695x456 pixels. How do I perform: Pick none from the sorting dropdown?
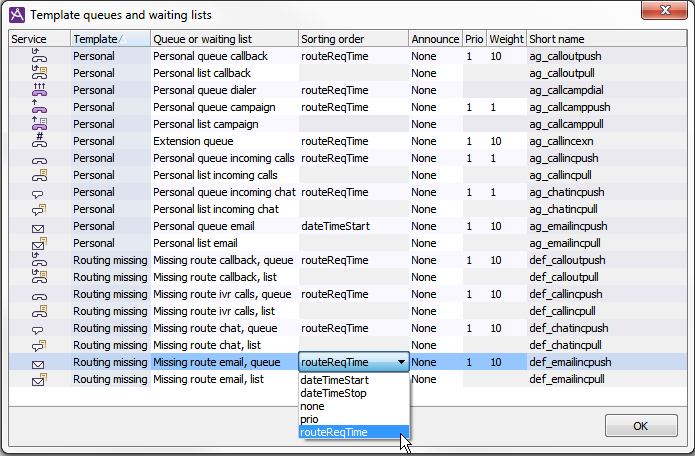pyautogui.click(x=313, y=406)
